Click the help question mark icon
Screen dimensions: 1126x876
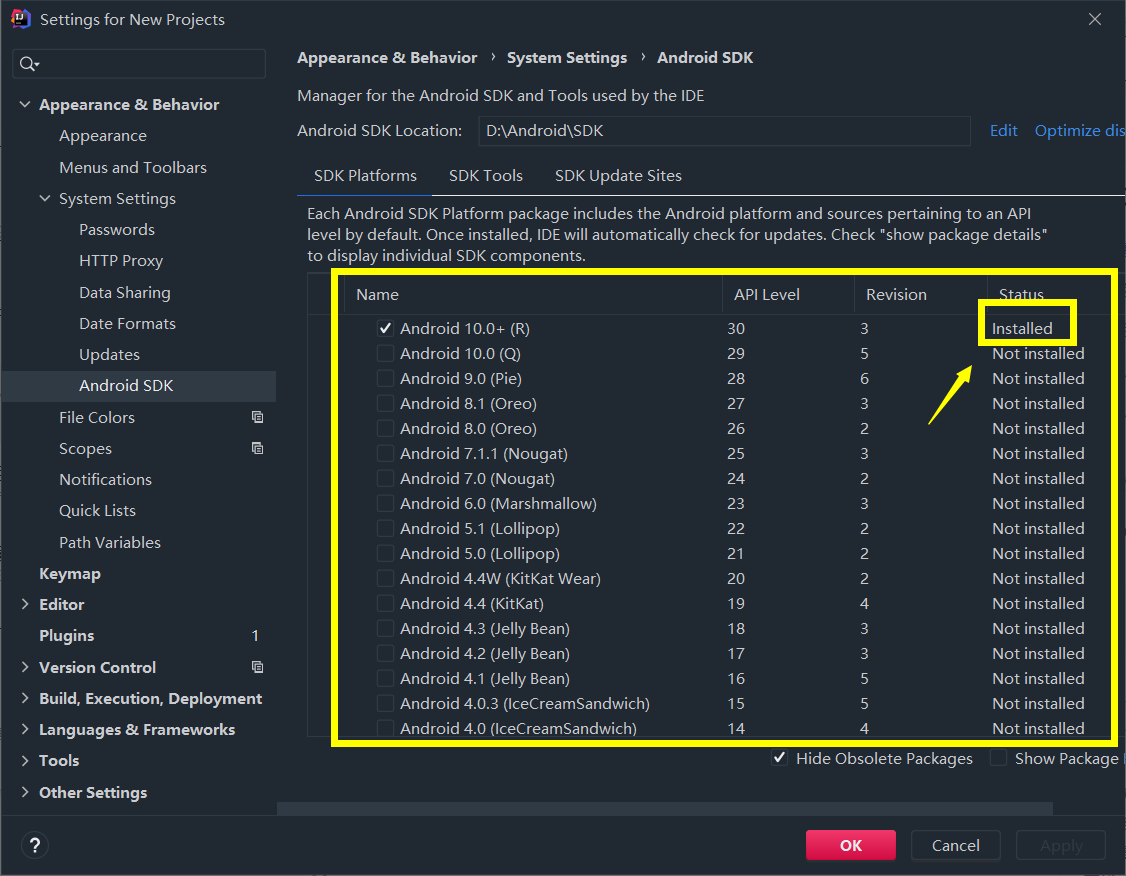coord(34,845)
